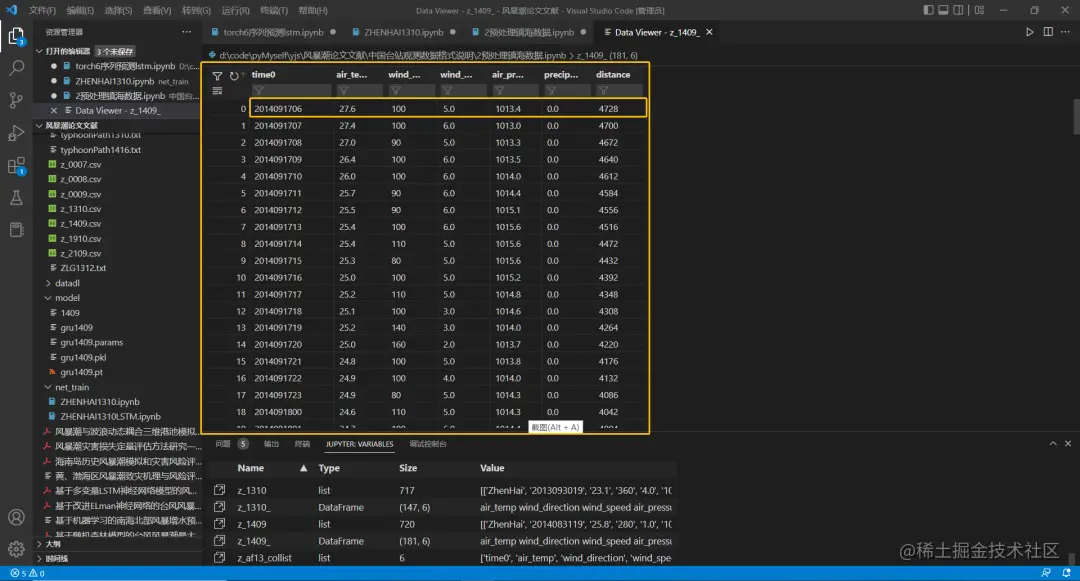Focus the distance column filter box
The width and height of the screenshot is (1080, 581).
click(x=619, y=90)
